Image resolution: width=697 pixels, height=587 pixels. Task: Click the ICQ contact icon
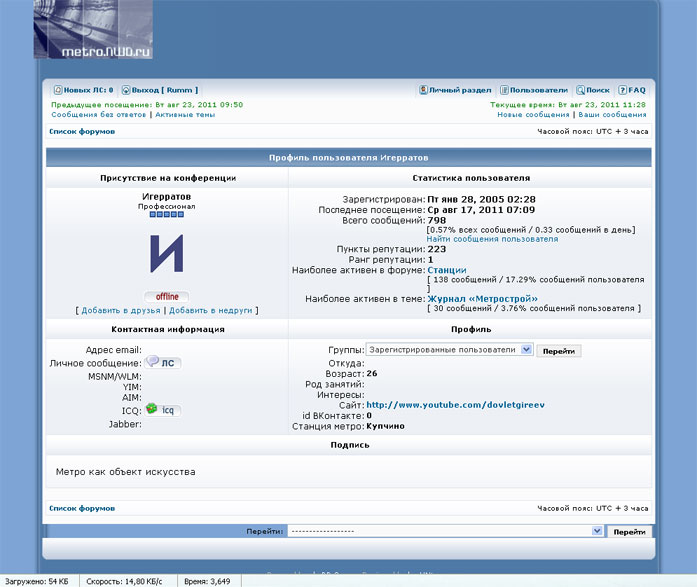click(163, 409)
